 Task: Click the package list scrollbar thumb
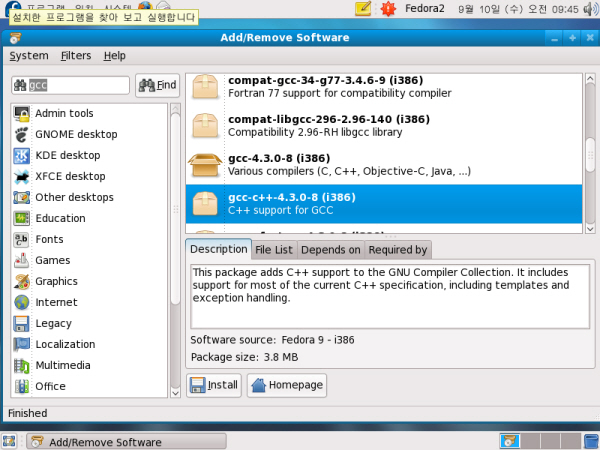pos(590,155)
